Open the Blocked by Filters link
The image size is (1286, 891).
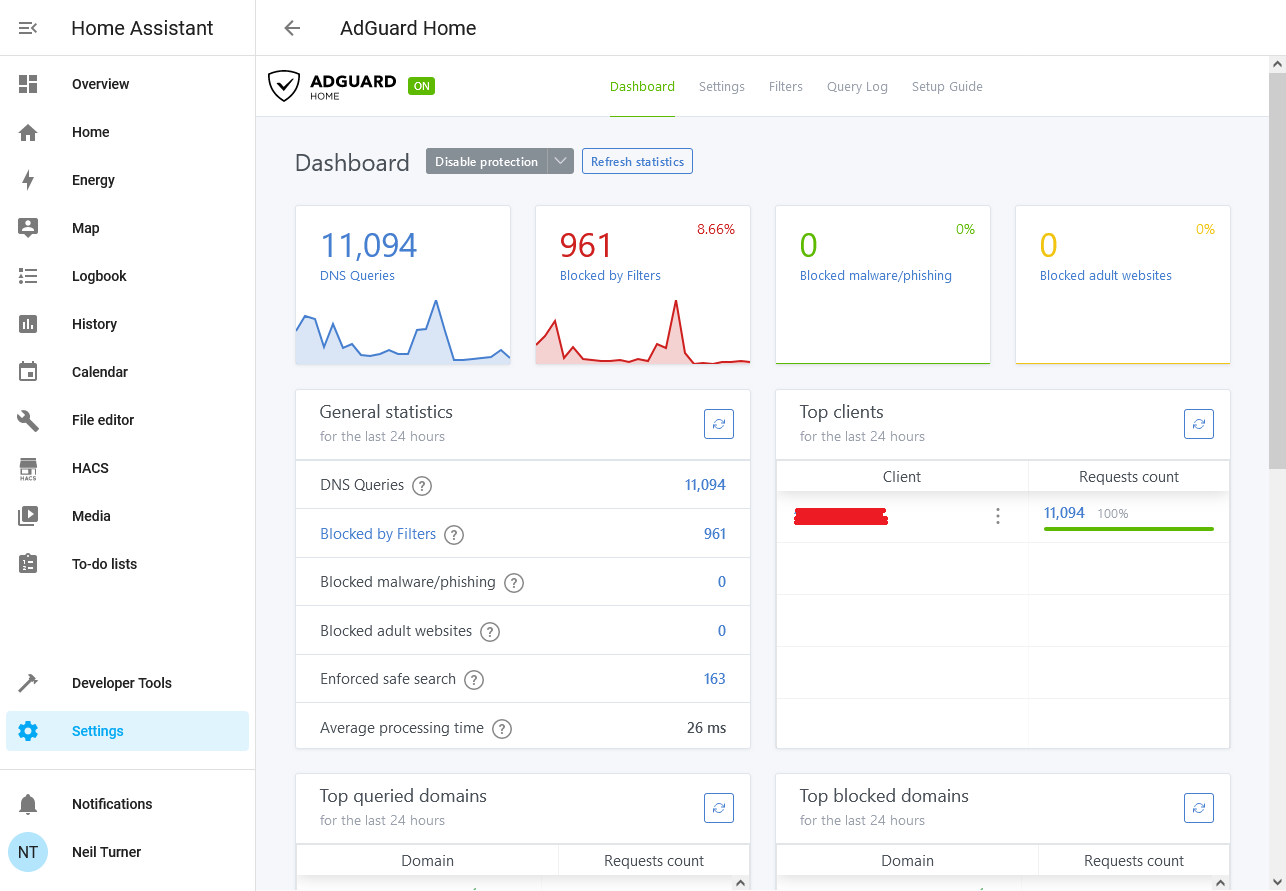[x=378, y=533]
